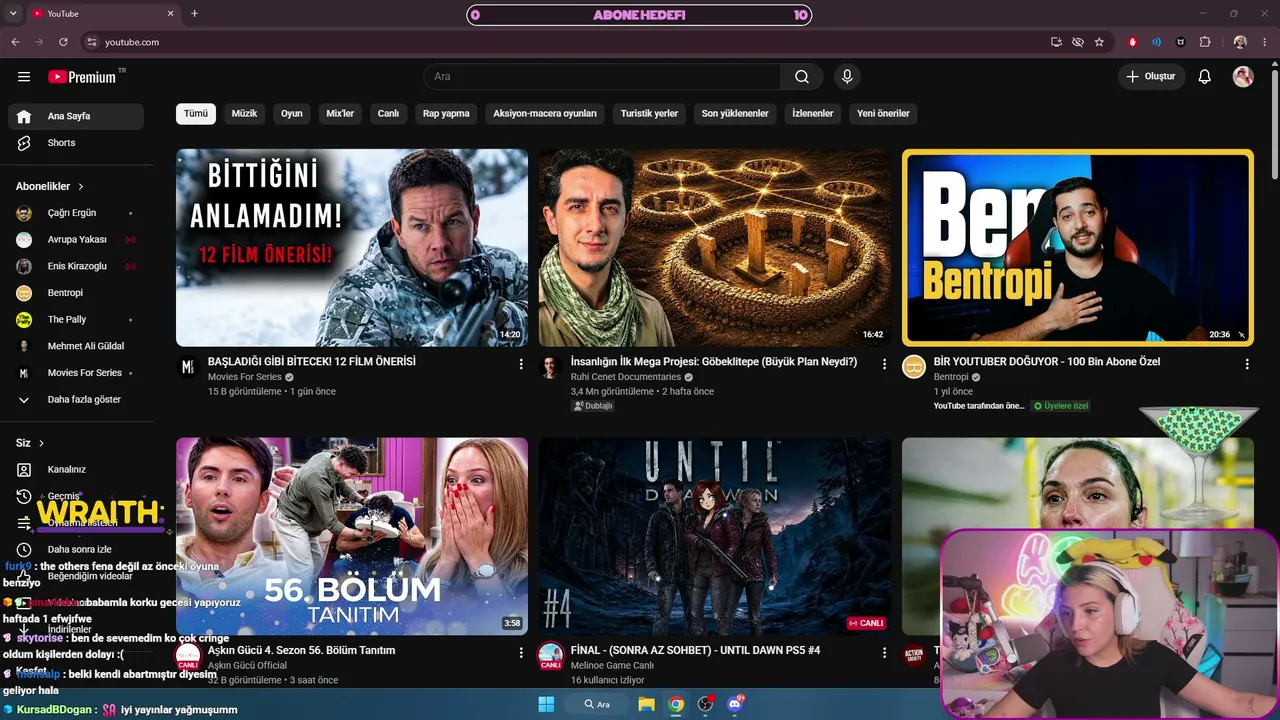This screenshot has width=1280, height=720.
Task: Open the notifications bell
Action: [x=1205, y=77]
